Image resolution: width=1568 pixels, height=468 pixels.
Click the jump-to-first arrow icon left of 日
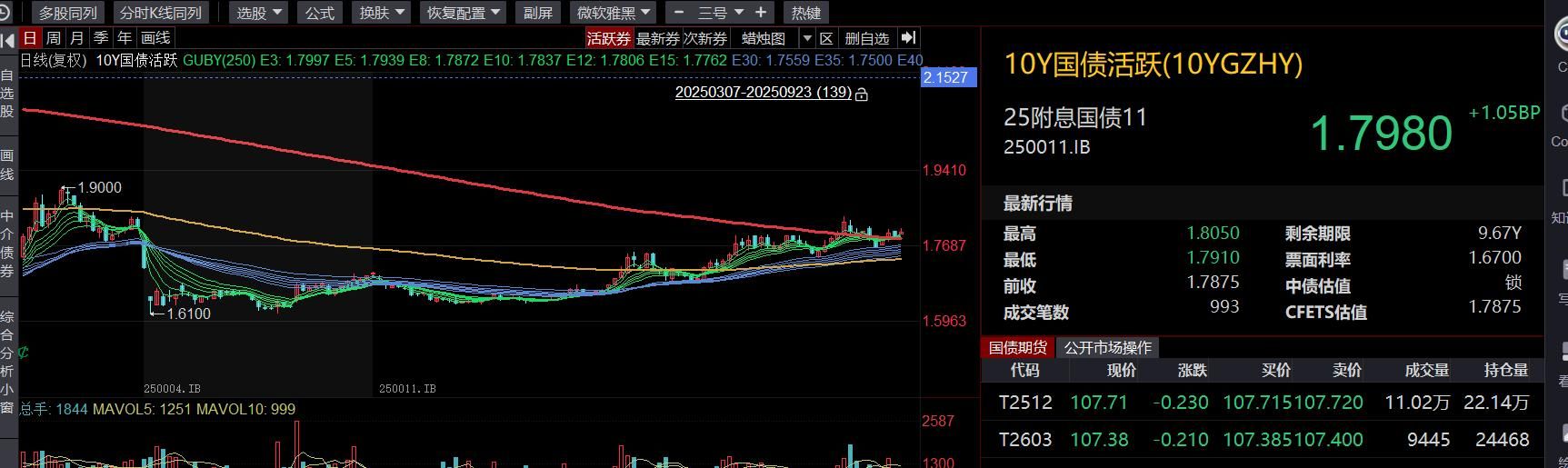pyautogui.click(x=8, y=38)
